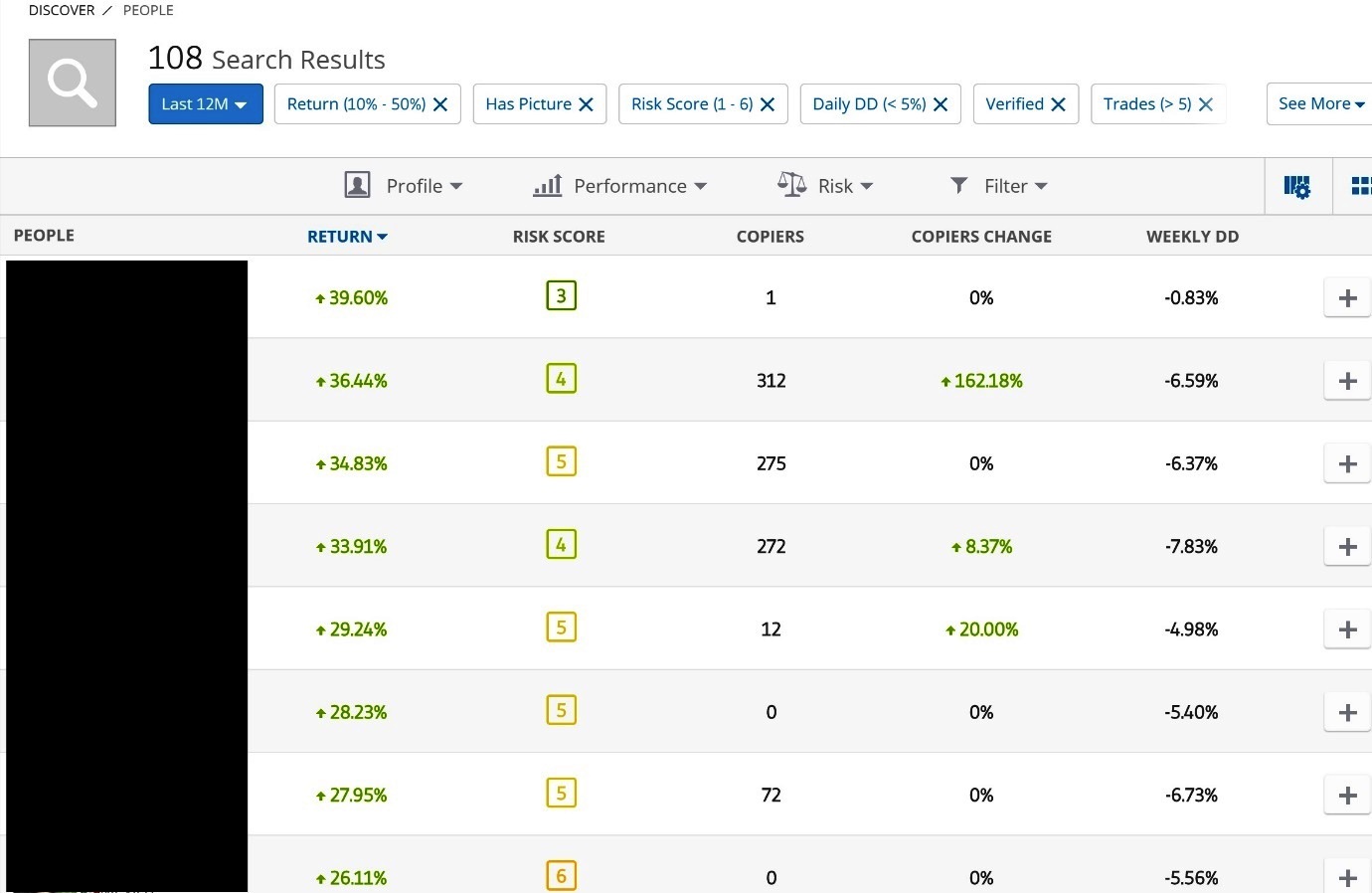The height and width of the screenshot is (893, 1372).
Task: Add the top trader with the plus button
Action: [1347, 296]
